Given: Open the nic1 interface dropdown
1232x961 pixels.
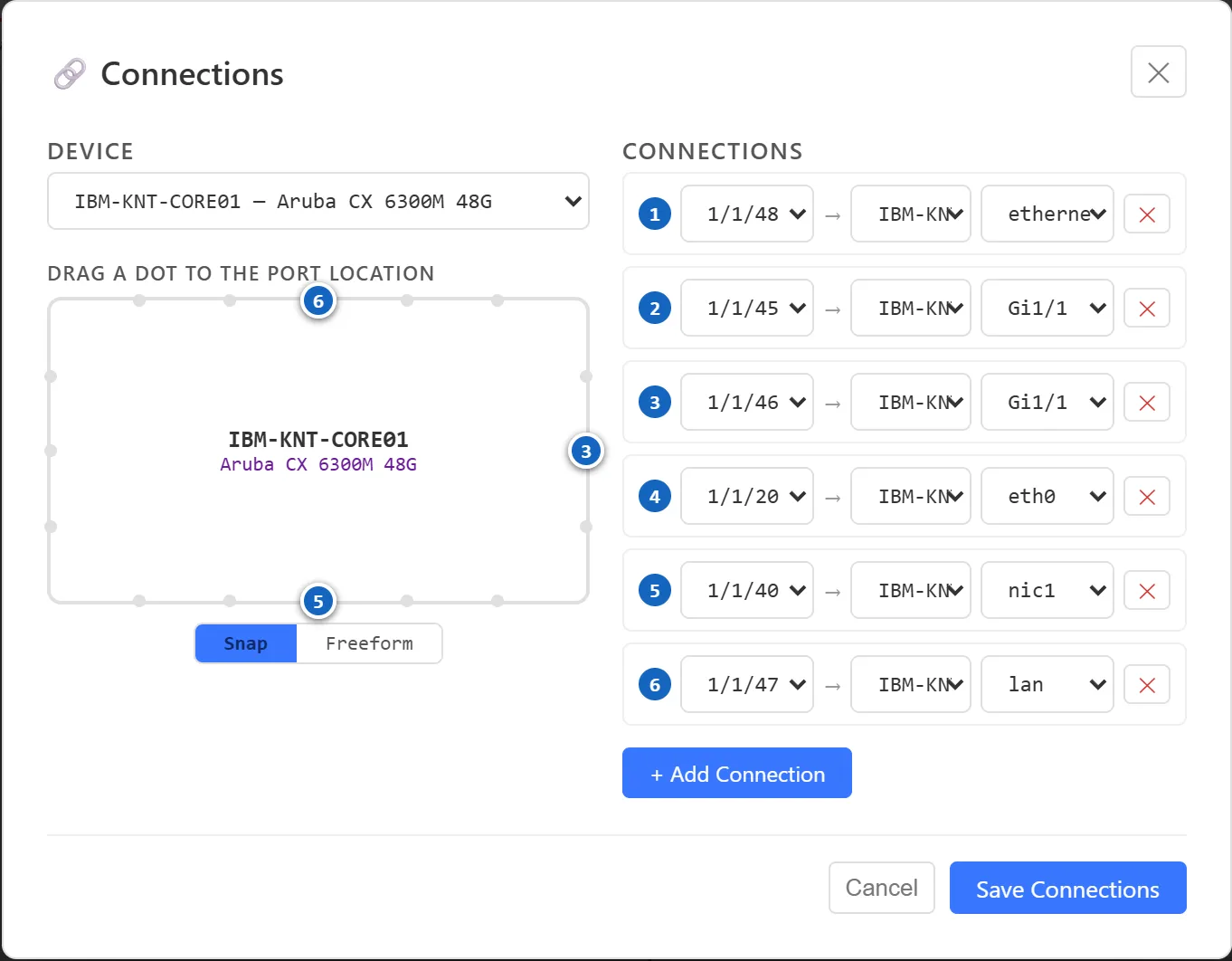Looking at the screenshot, I should coord(1047,591).
